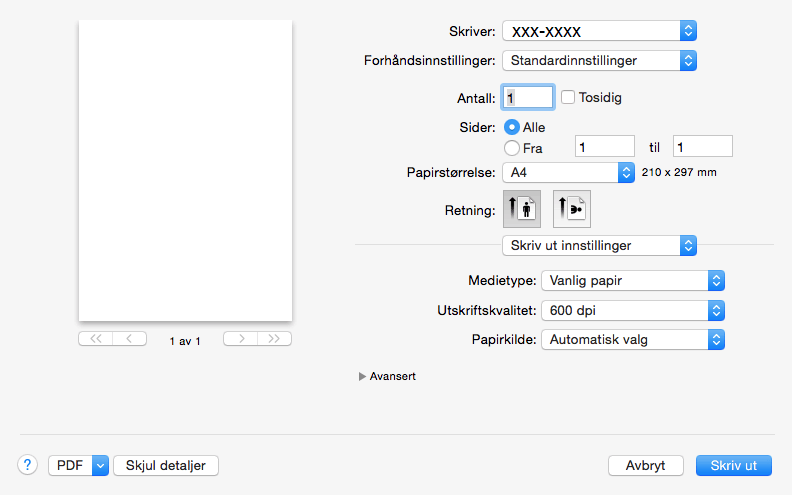Go to first page of preview
This screenshot has height=495, width=792.
95,339
